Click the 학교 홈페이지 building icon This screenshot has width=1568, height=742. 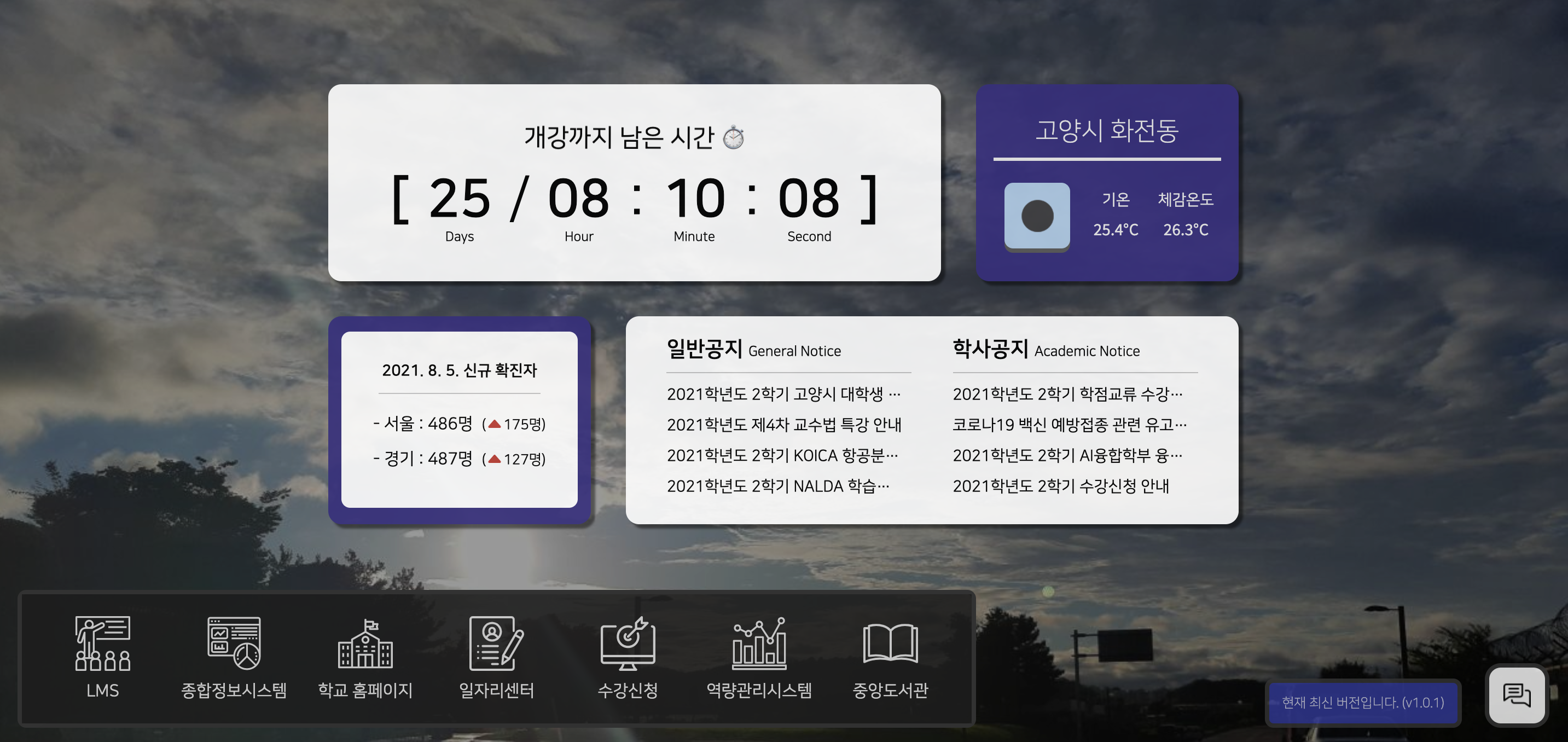(x=365, y=644)
